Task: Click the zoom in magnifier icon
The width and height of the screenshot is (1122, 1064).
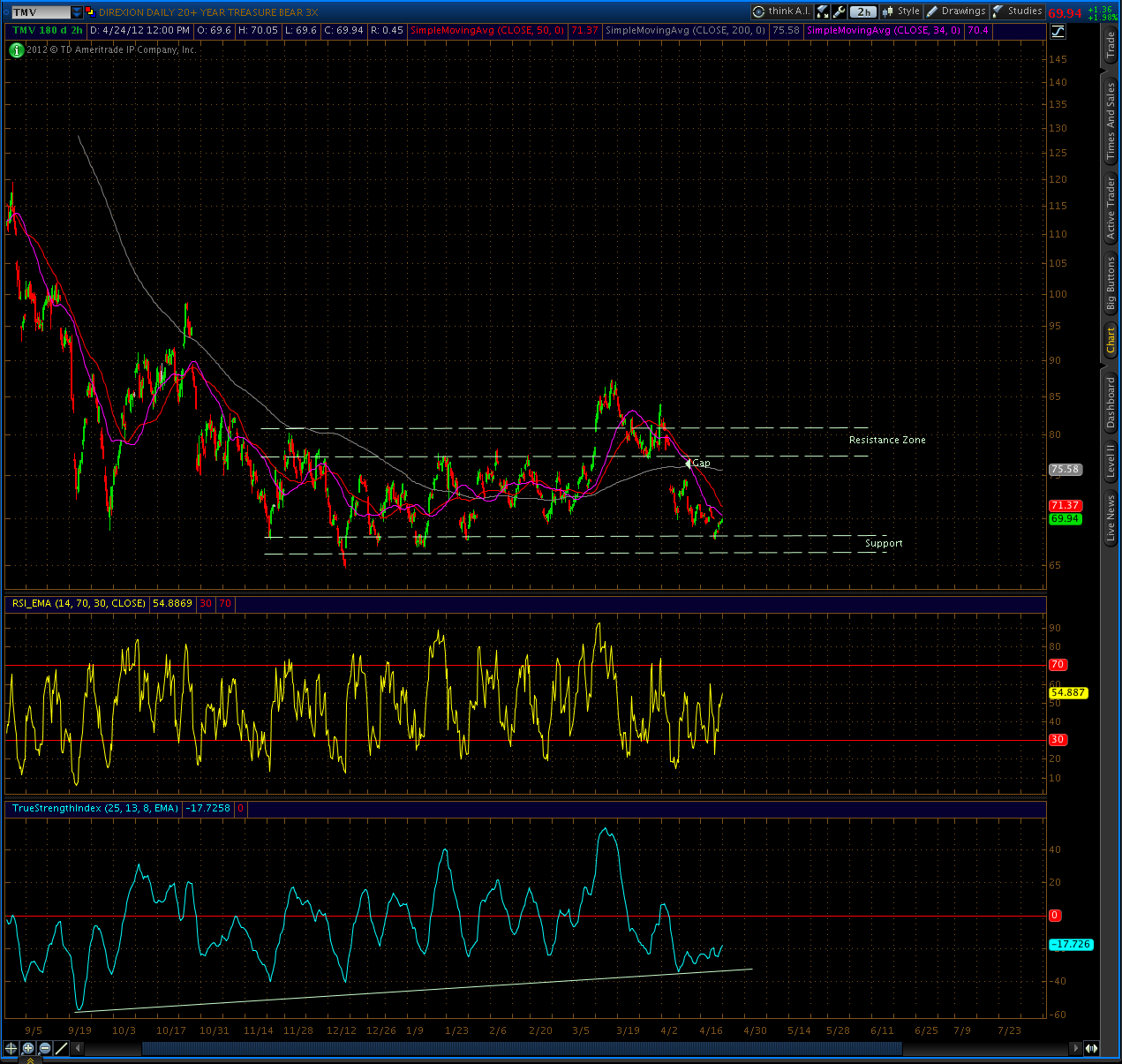Action: [28, 1048]
